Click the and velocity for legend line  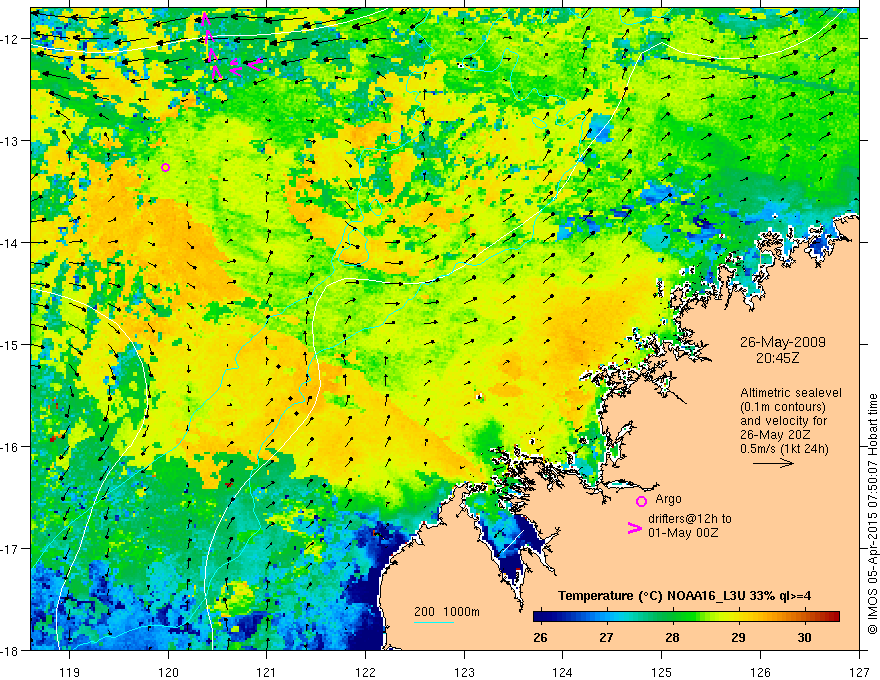pyautogui.click(x=783, y=421)
